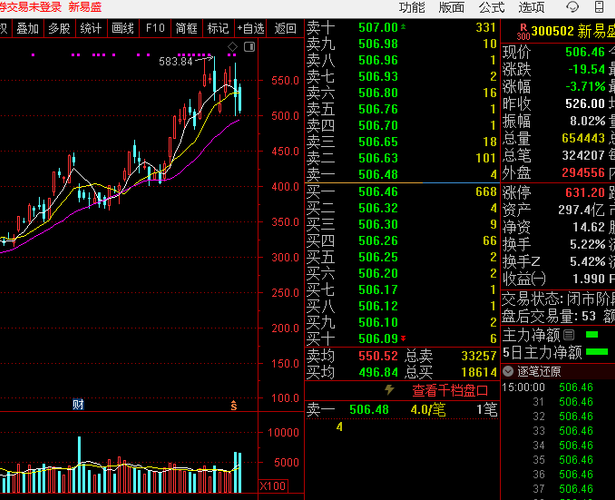Select the 画线 drawing tool button

123,28
